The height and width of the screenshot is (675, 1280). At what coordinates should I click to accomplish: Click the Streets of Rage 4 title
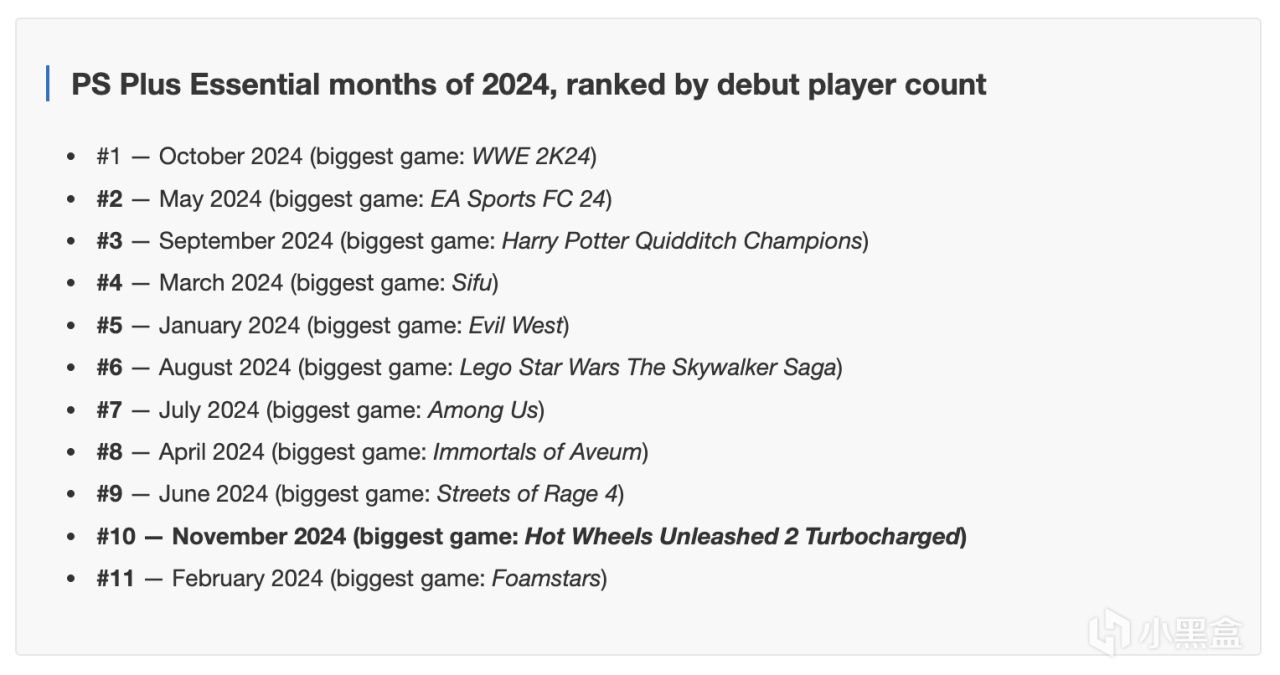coord(527,494)
